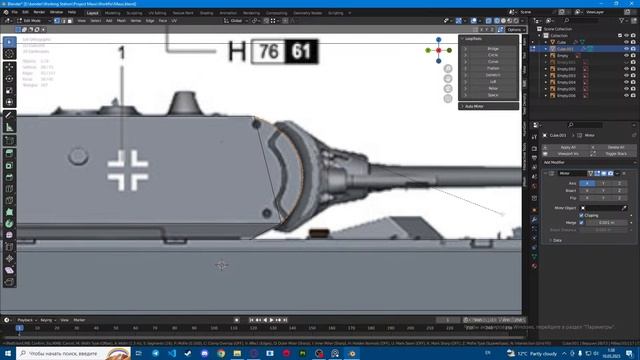This screenshot has height=360, width=640.
Task: Select the Inset Faces tool
Action: [x=9, y=166]
